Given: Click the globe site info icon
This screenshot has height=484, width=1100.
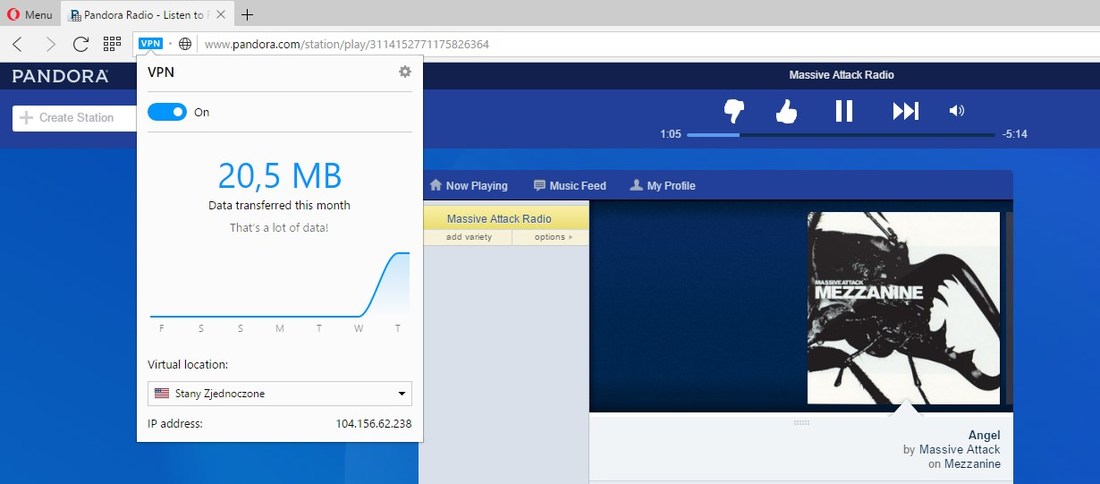Looking at the screenshot, I should pos(185,44).
